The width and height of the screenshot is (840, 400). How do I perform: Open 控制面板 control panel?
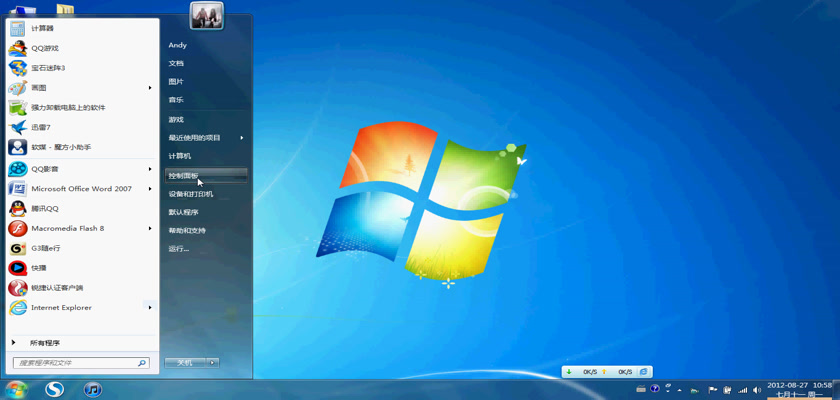click(x=206, y=175)
